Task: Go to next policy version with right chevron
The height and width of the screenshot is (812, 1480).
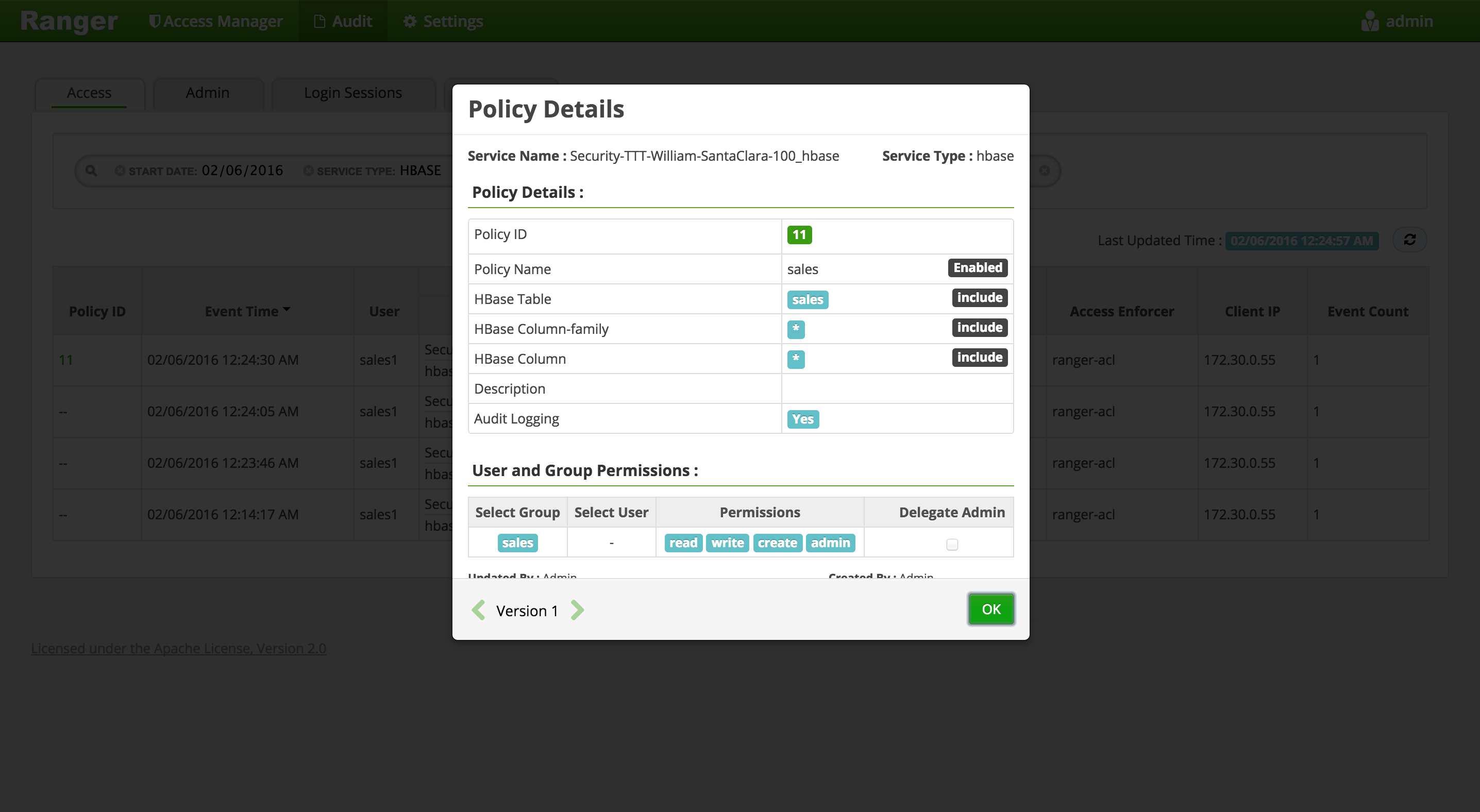Action: point(577,610)
